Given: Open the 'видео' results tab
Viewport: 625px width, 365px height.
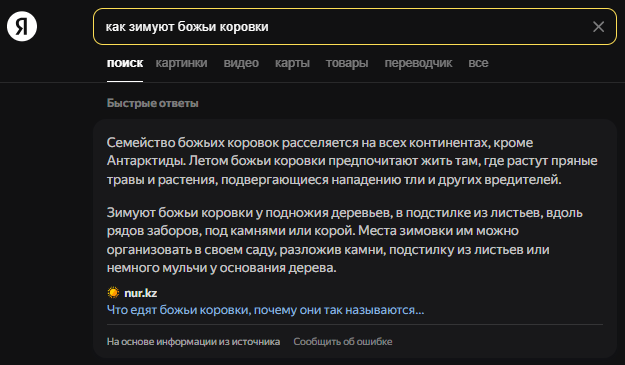Looking at the screenshot, I should pos(241,63).
